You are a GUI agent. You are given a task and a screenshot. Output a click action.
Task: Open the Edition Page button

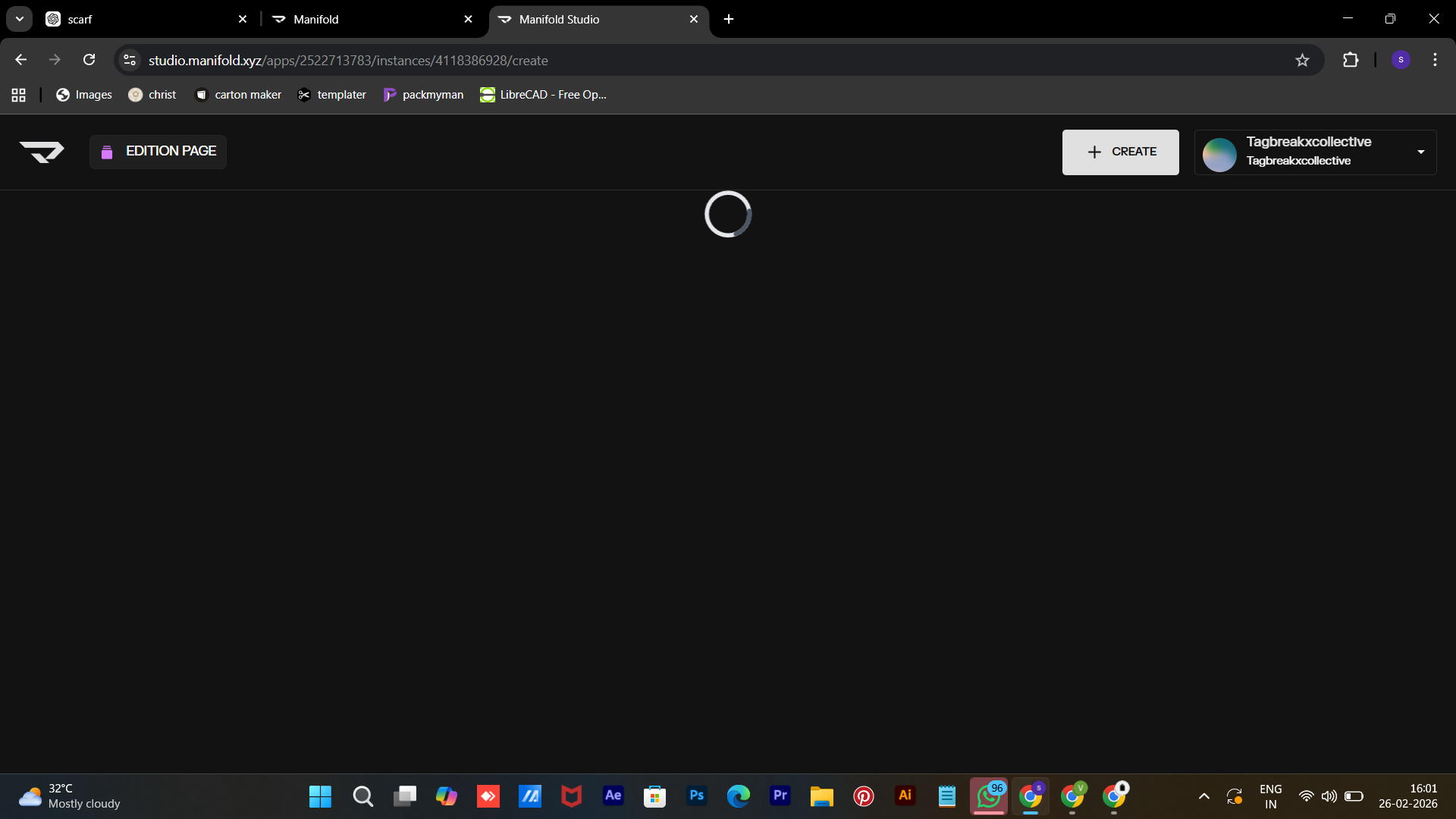158,152
